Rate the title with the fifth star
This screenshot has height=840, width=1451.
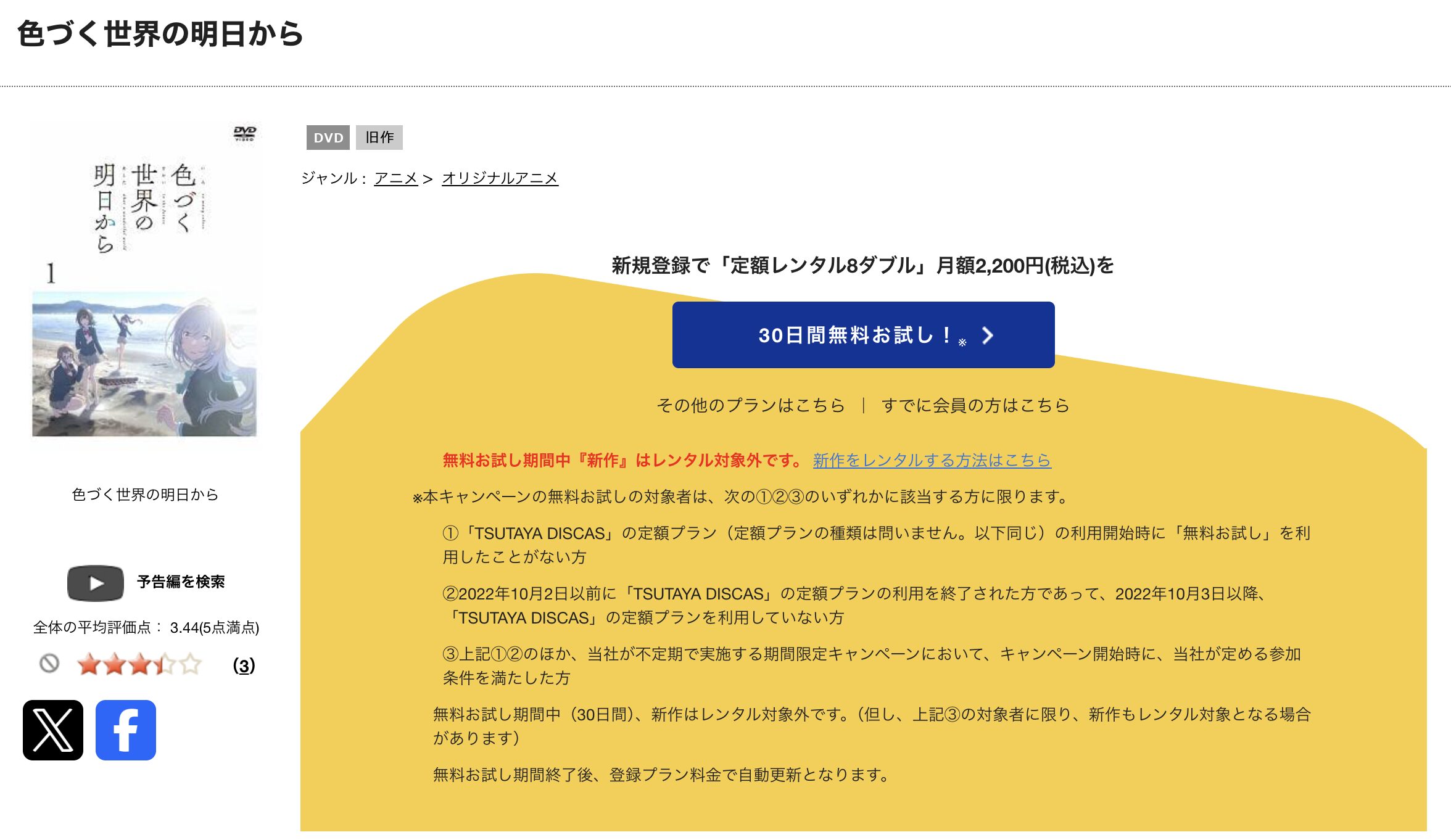(x=191, y=664)
